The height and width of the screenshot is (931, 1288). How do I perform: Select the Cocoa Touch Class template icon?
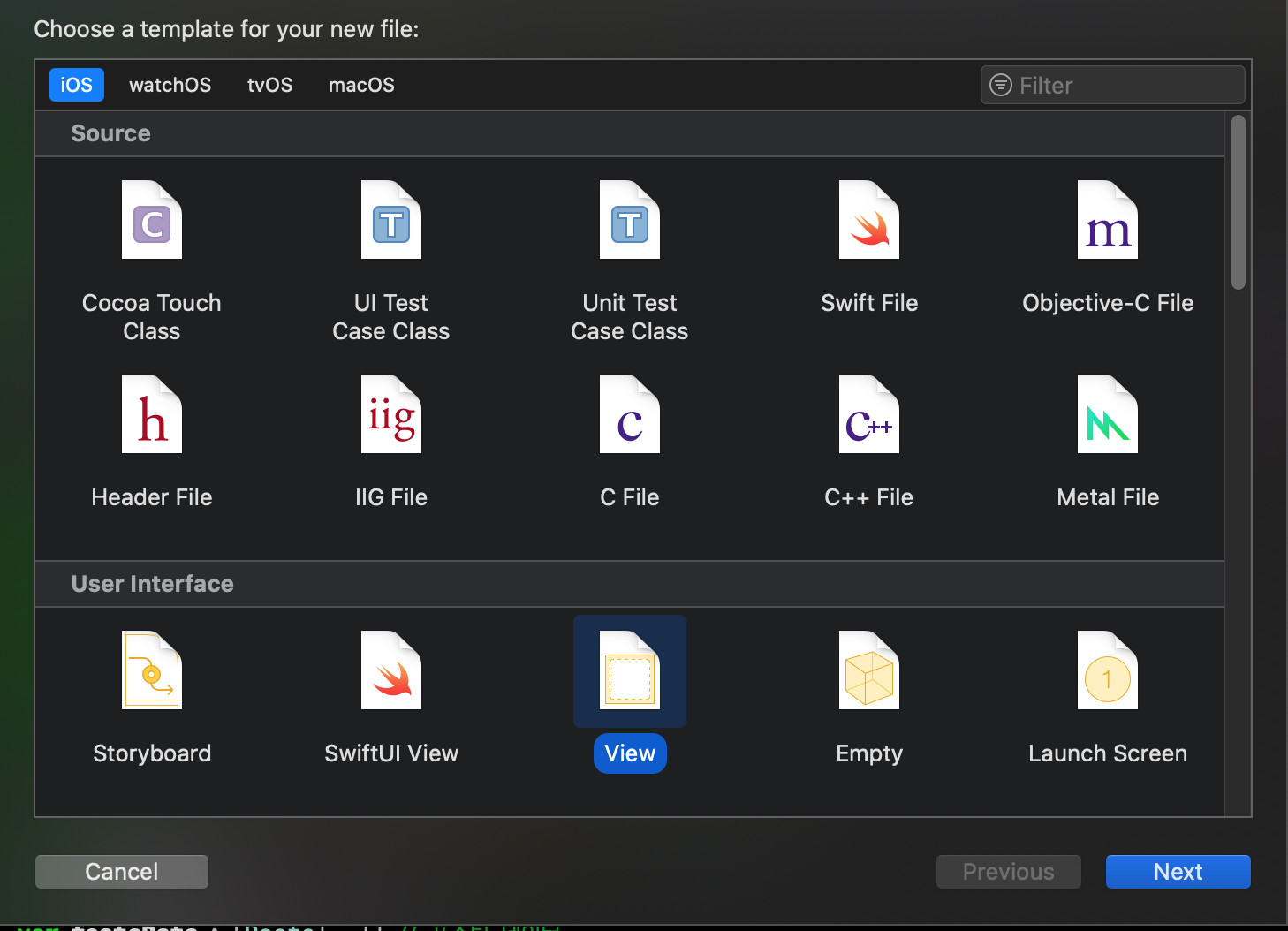tap(152, 220)
